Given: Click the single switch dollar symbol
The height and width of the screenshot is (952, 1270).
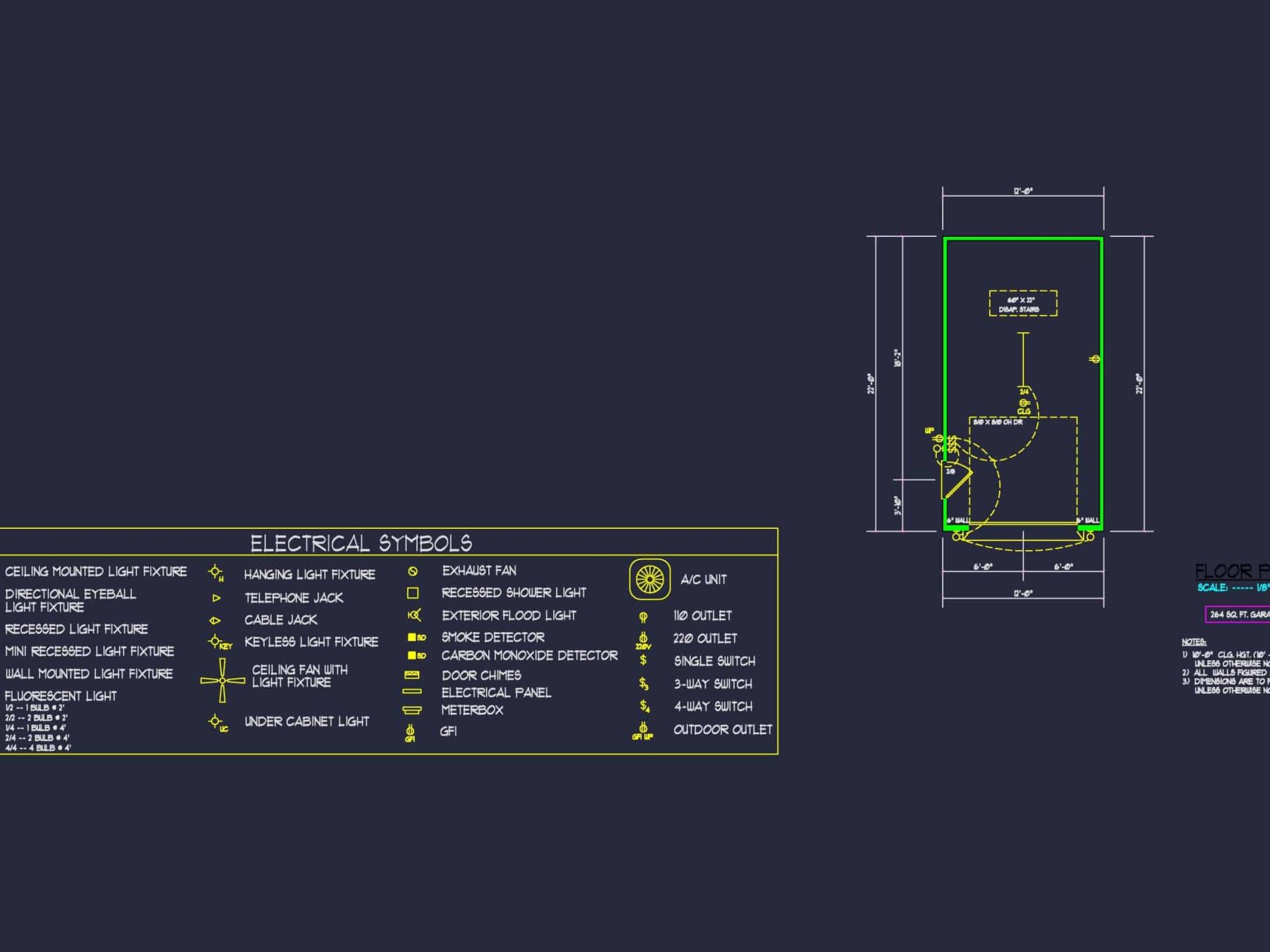Looking at the screenshot, I should [x=643, y=660].
